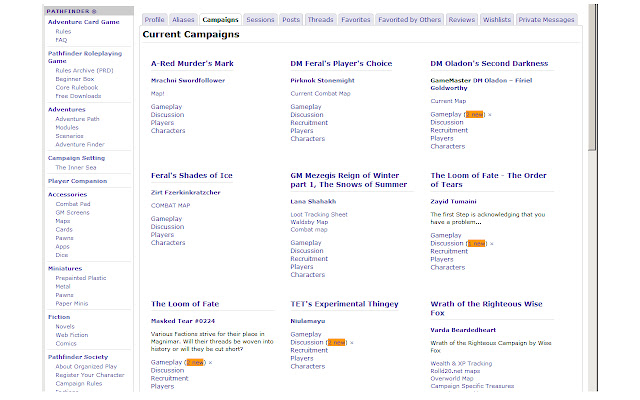640x400 pixels.
Task: Open the Aliases tab
Action: coord(183,19)
